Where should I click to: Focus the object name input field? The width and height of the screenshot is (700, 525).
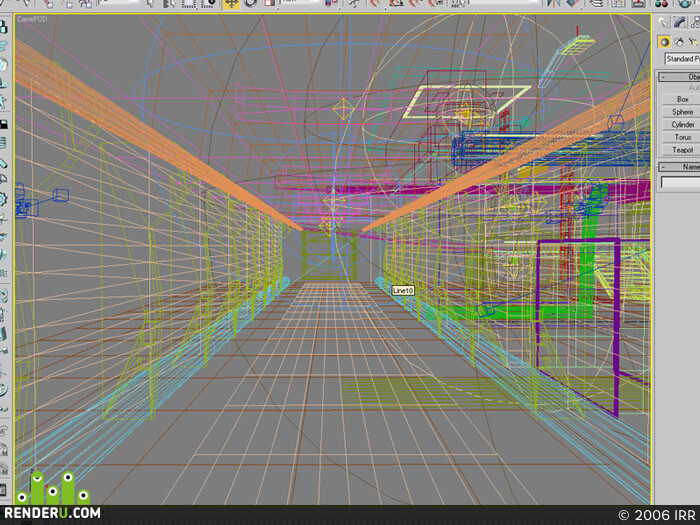pyautogui.click(x=680, y=182)
